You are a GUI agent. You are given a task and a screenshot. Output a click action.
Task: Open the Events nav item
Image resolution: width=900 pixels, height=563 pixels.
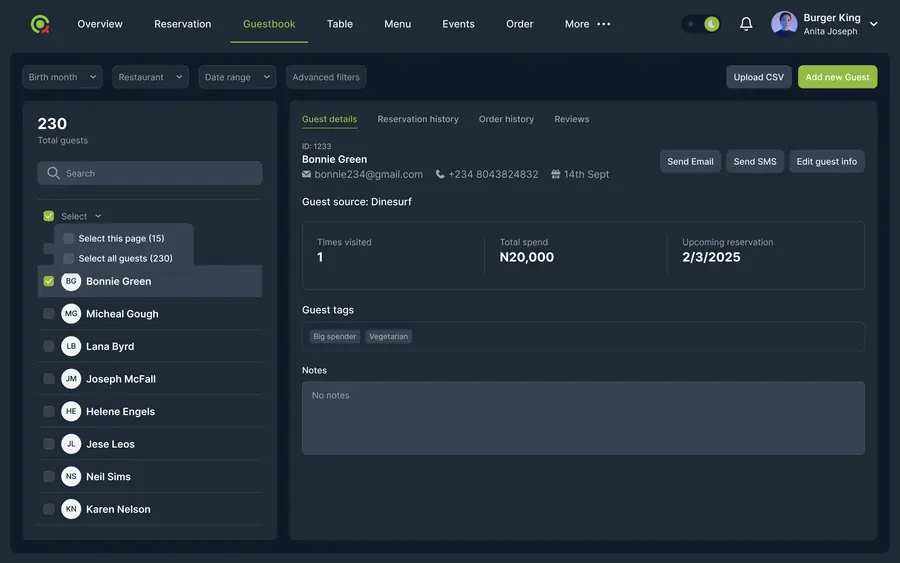click(458, 24)
